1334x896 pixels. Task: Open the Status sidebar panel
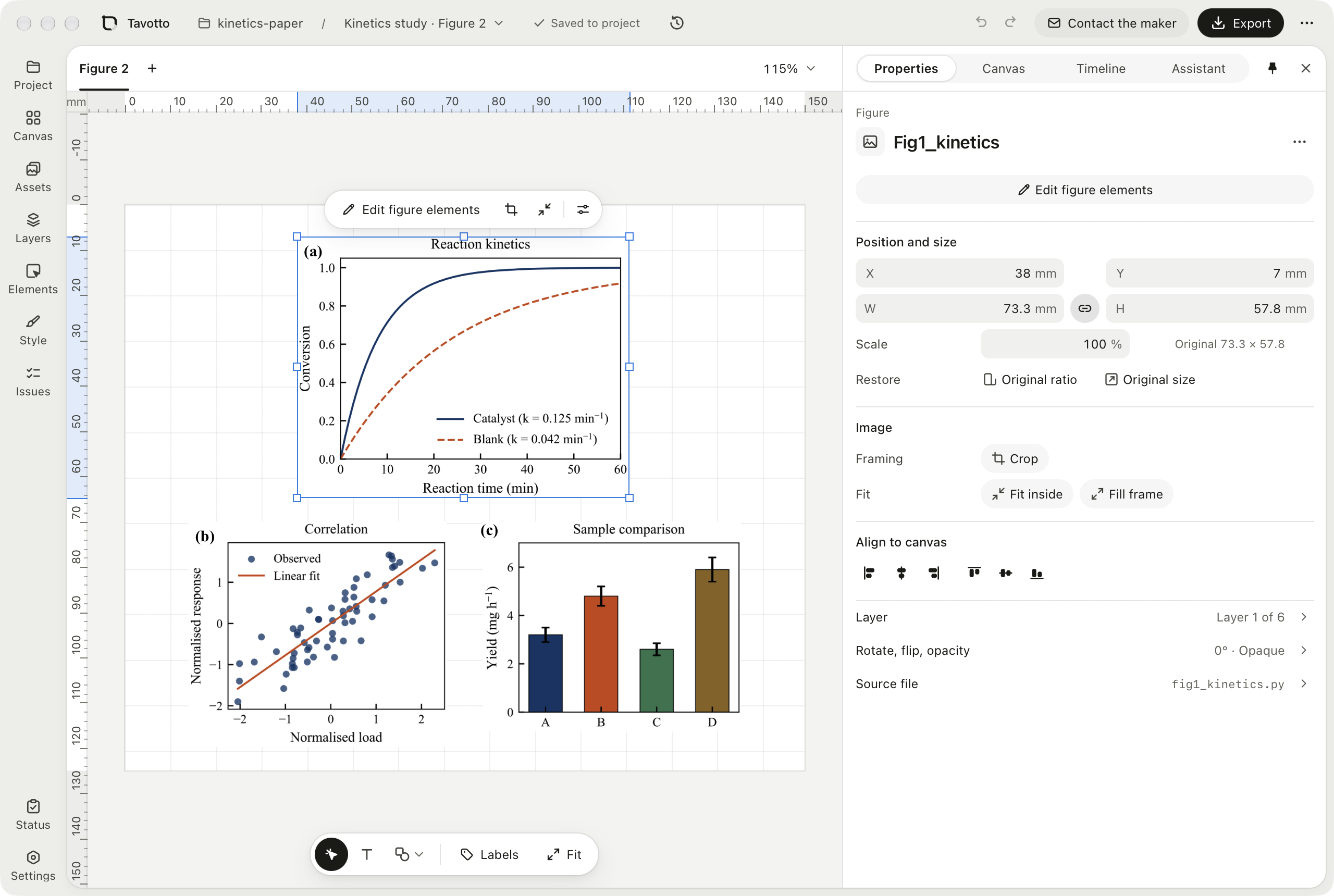point(33,815)
